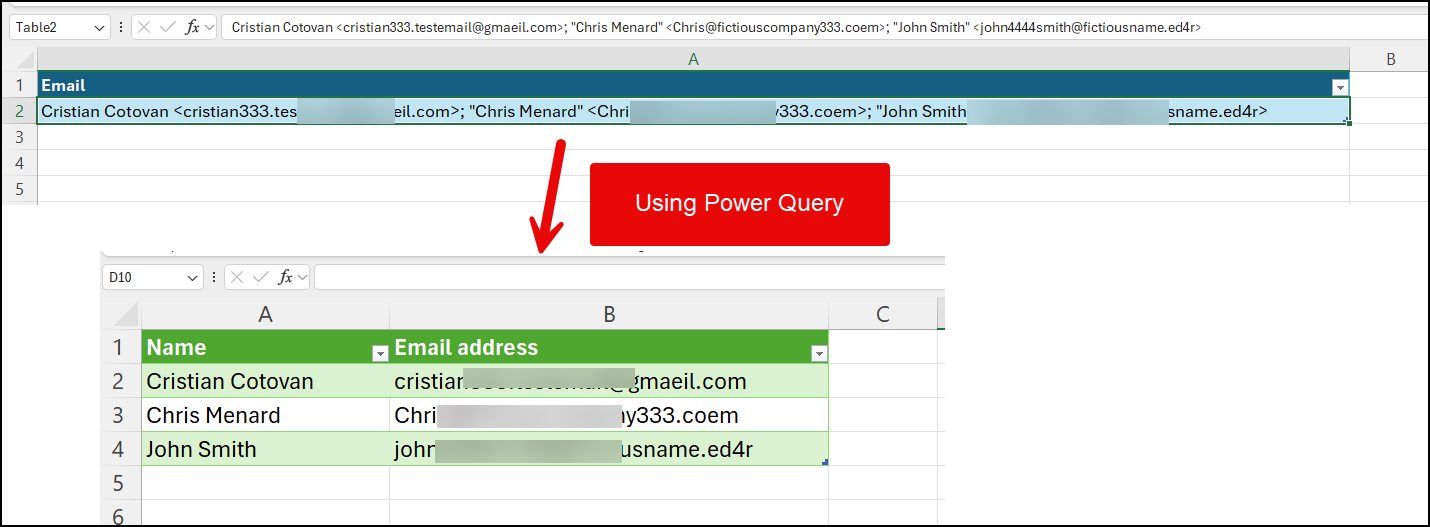Select row 1 header in the lower sheet

point(121,347)
